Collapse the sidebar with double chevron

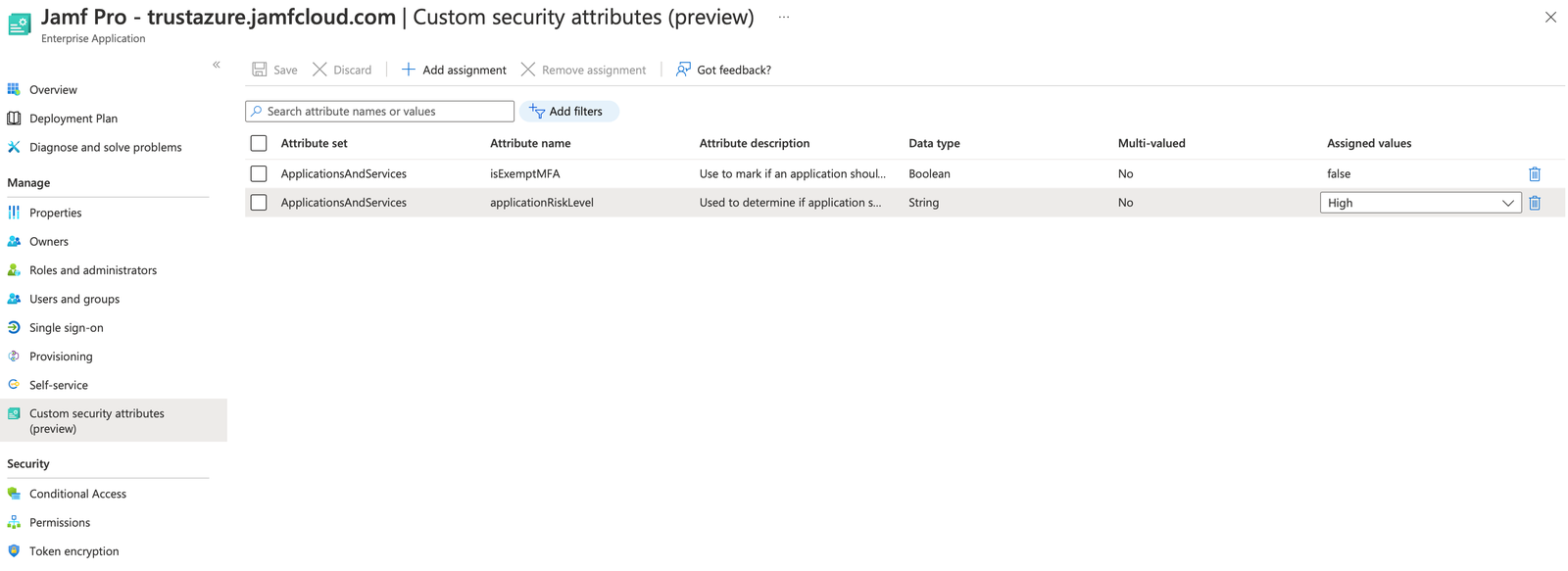tap(217, 65)
